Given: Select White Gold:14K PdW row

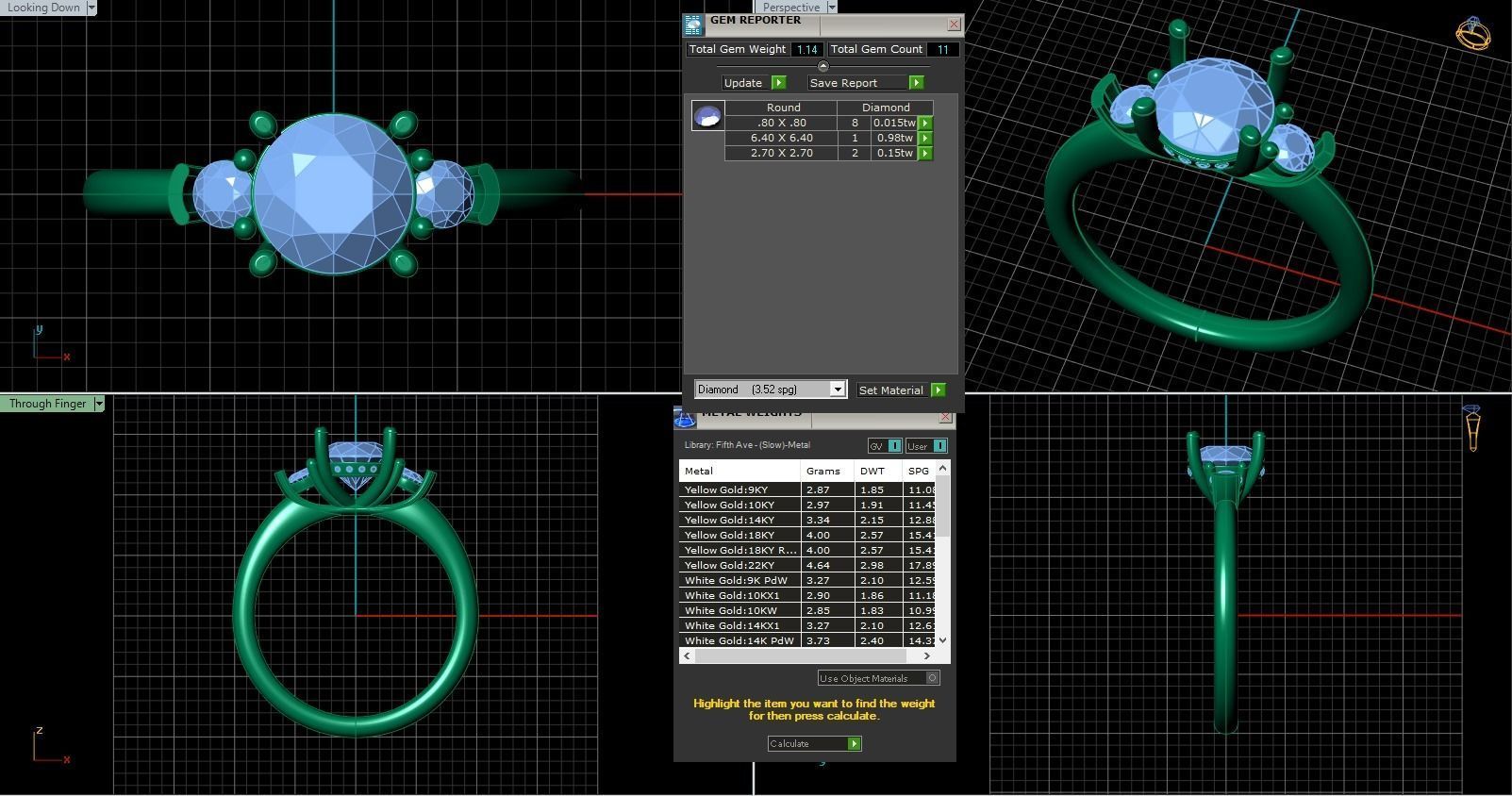Looking at the screenshot, I should [807, 640].
